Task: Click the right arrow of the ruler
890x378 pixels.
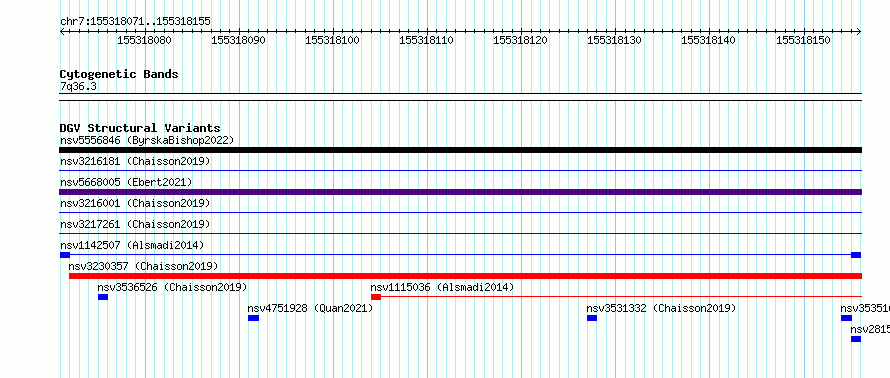Action: pos(859,31)
